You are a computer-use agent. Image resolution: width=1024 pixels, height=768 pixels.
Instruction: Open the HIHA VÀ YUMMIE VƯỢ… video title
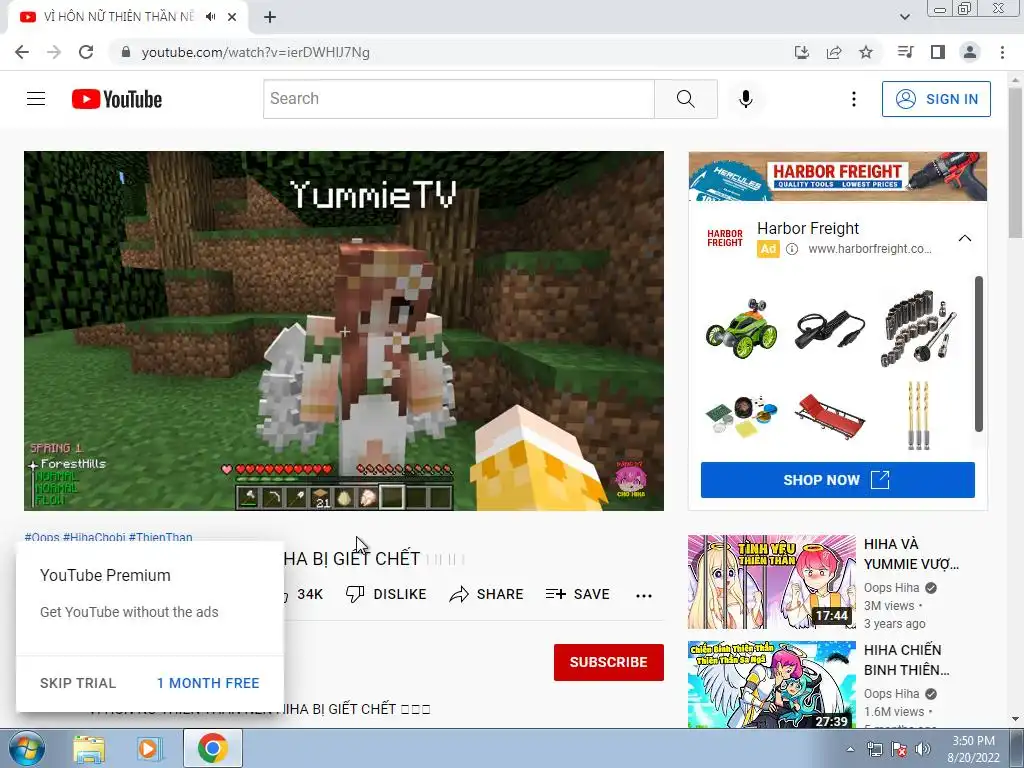click(911, 554)
